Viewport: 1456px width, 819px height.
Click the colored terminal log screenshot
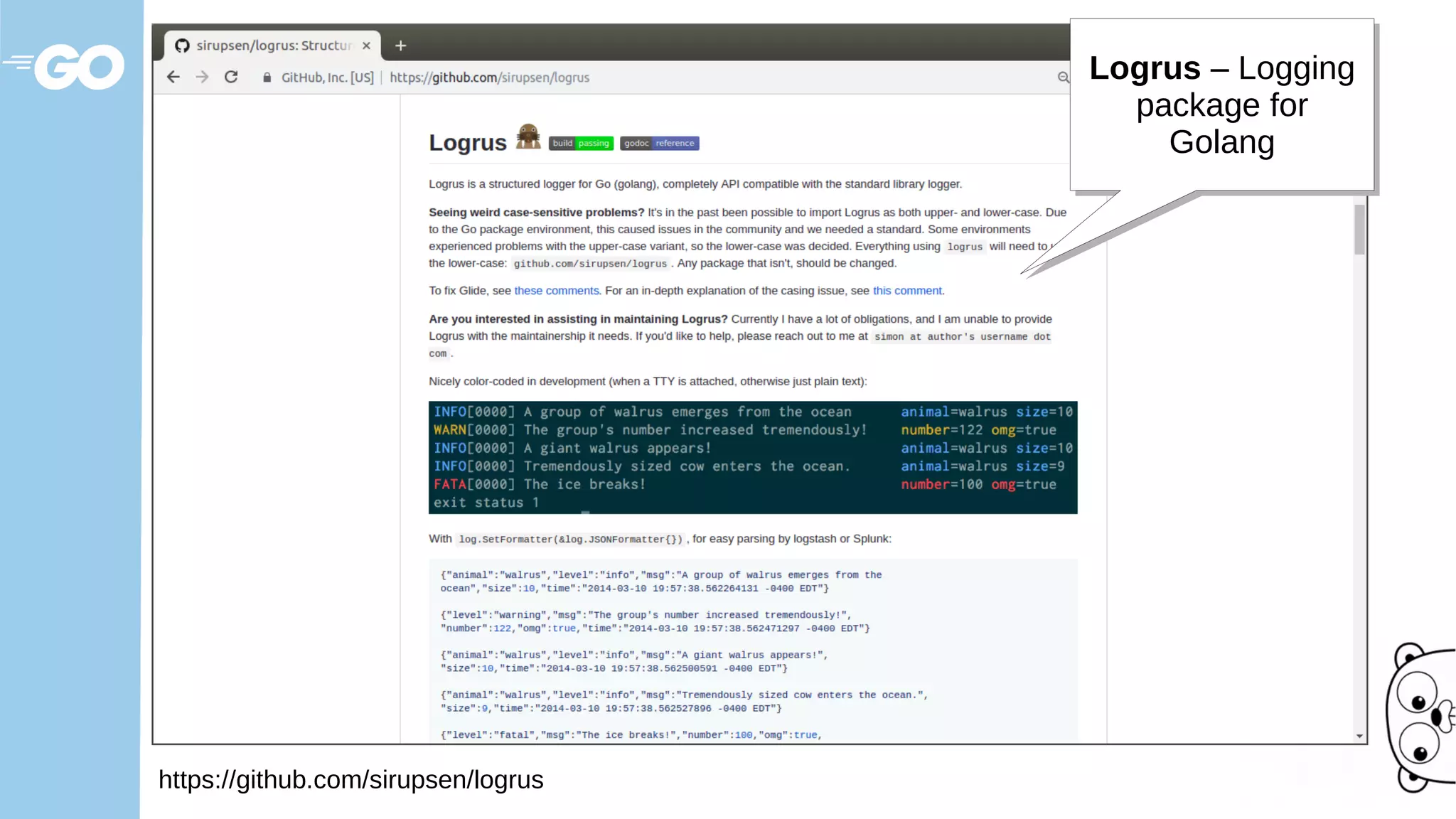point(752,457)
